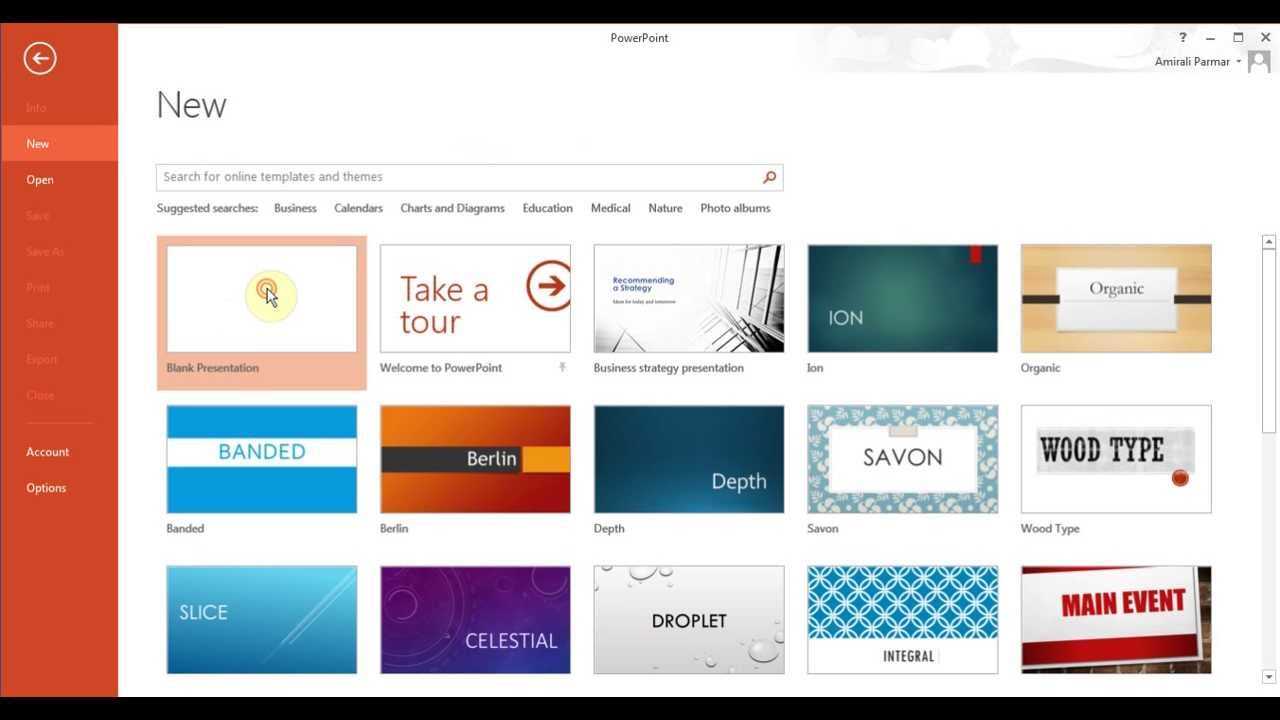1280x720 pixels.
Task: Choose the Ion theme thumbnail
Action: pyautogui.click(x=902, y=299)
